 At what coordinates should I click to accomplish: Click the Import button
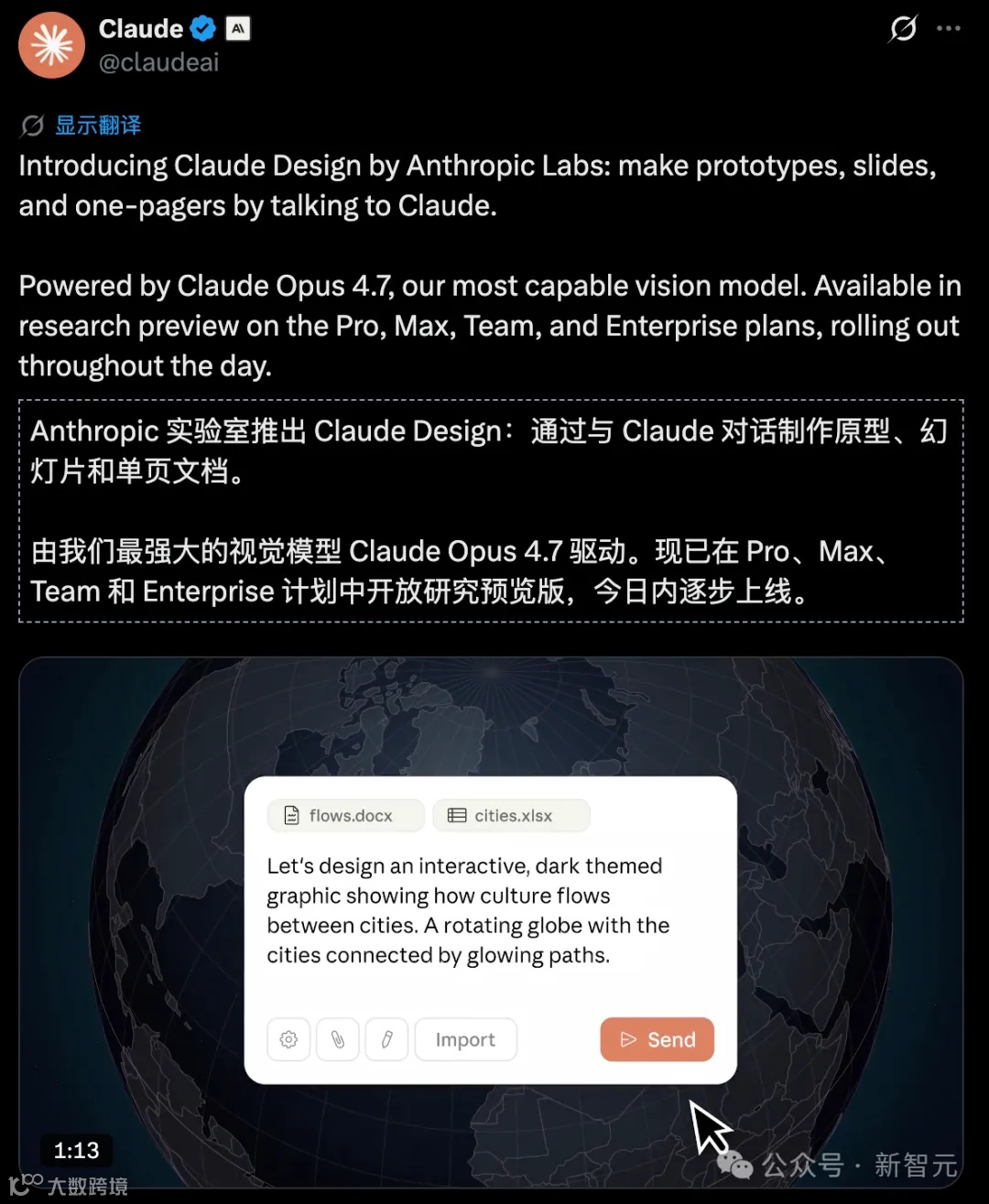pyautogui.click(x=465, y=1039)
